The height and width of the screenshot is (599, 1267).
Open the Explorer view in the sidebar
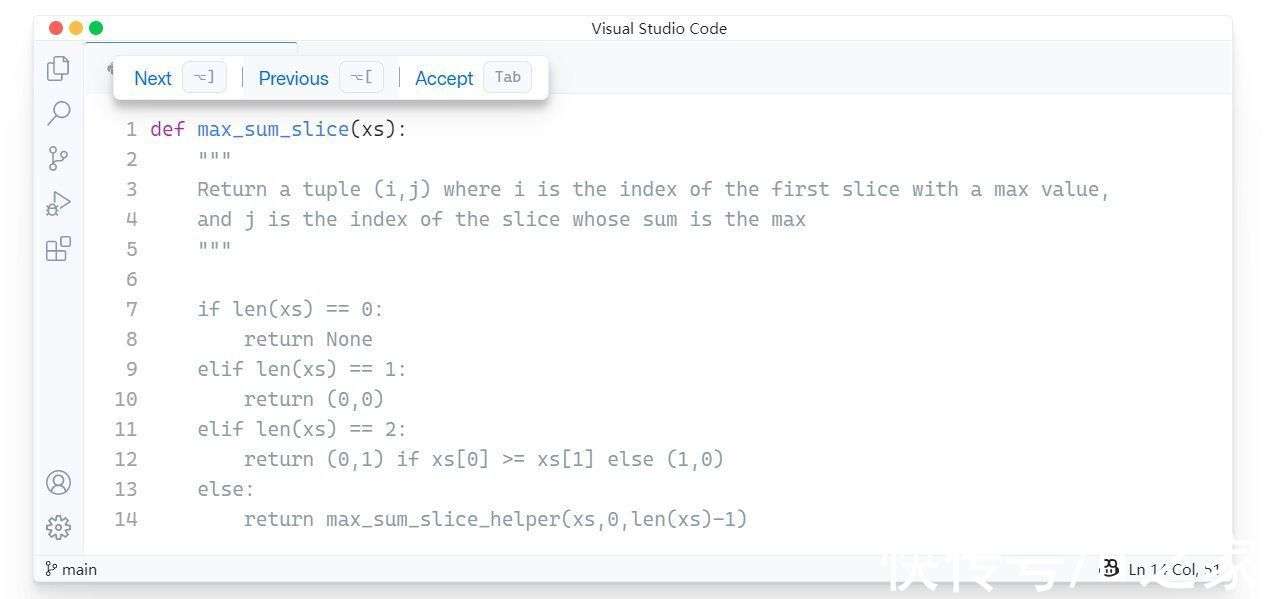click(x=57, y=68)
